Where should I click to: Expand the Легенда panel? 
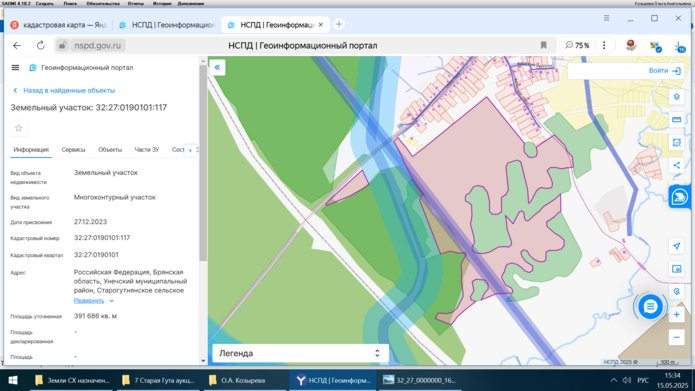(x=301, y=353)
